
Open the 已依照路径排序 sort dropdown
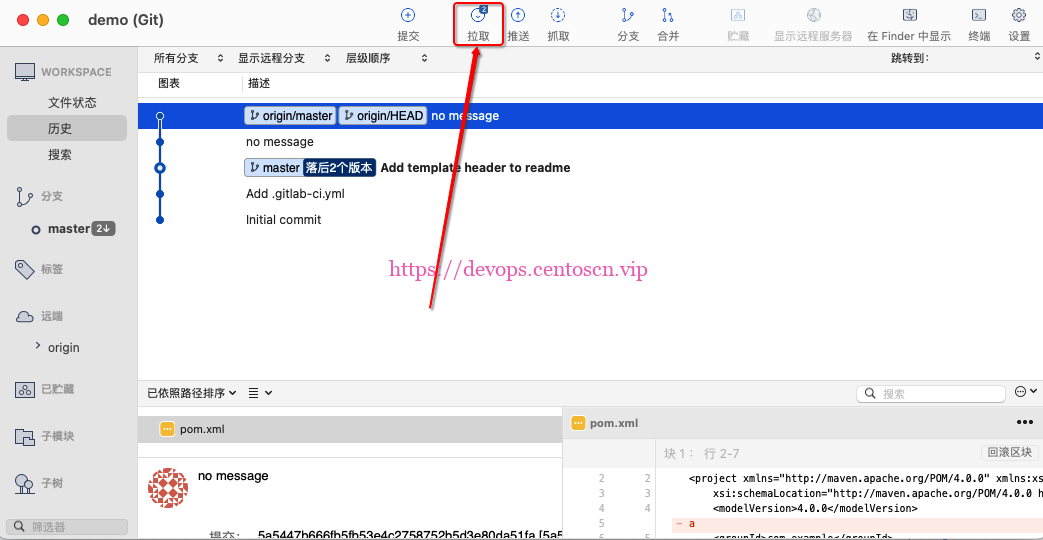(x=192, y=393)
